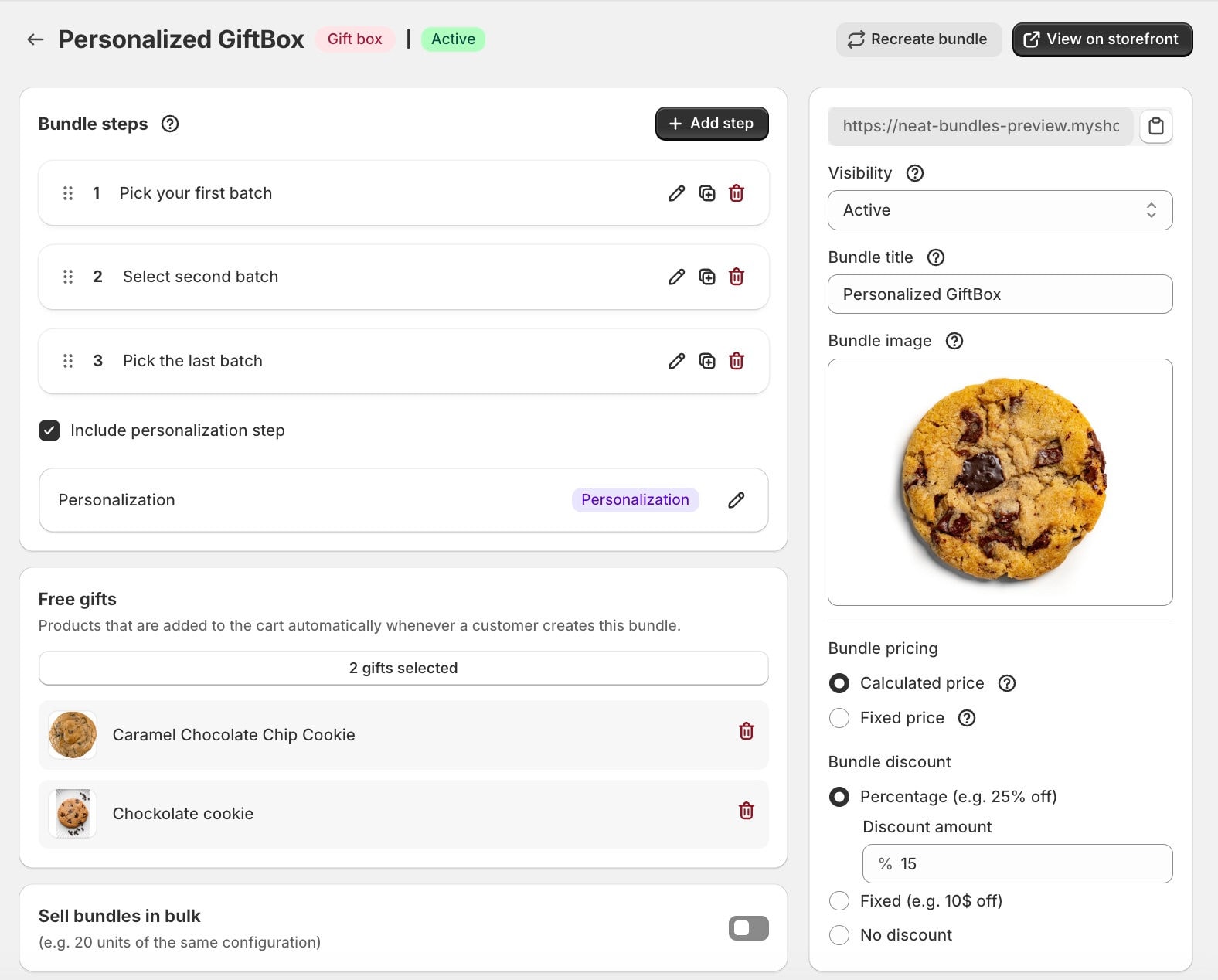Image resolution: width=1218 pixels, height=980 pixels.
Task: Click Caramel Chocolate Chip Cookie thumbnail
Action: pos(73,735)
